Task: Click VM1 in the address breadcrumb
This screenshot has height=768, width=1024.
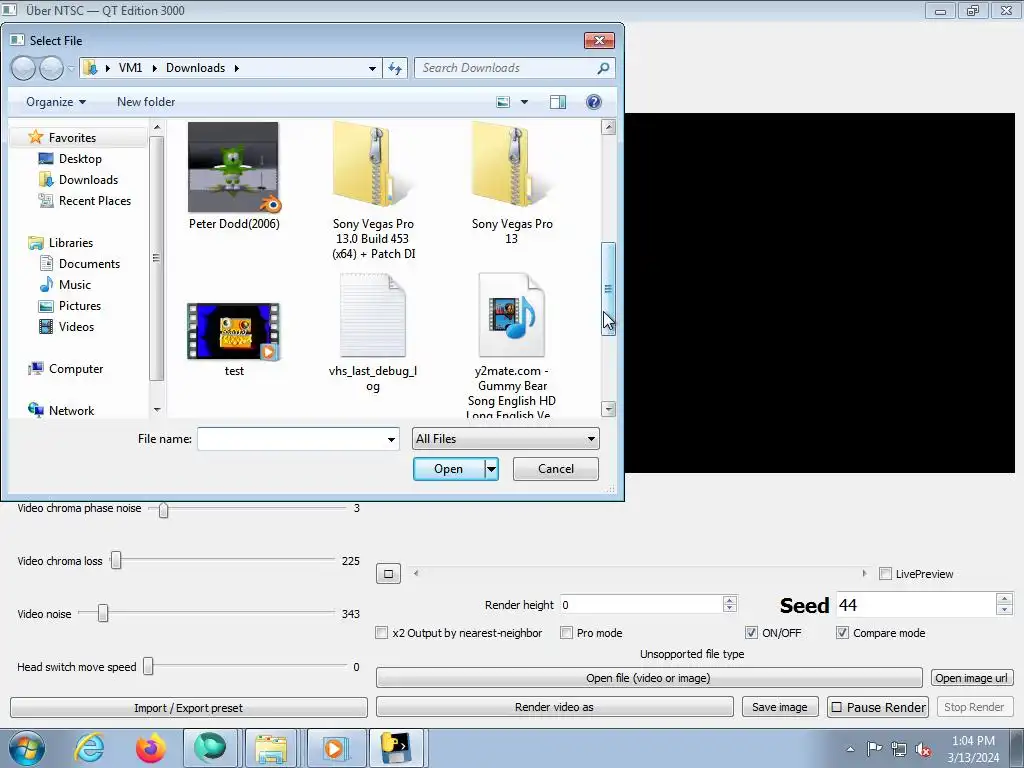Action: click(131, 68)
